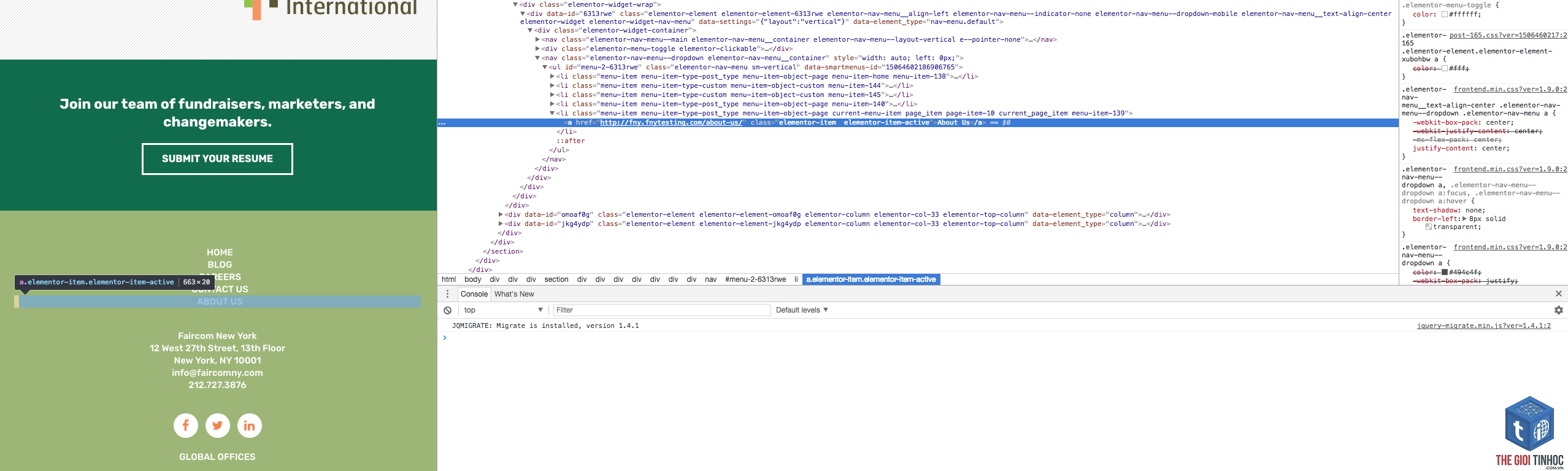
Task: Switch to the What's New tab
Action: click(514, 294)
